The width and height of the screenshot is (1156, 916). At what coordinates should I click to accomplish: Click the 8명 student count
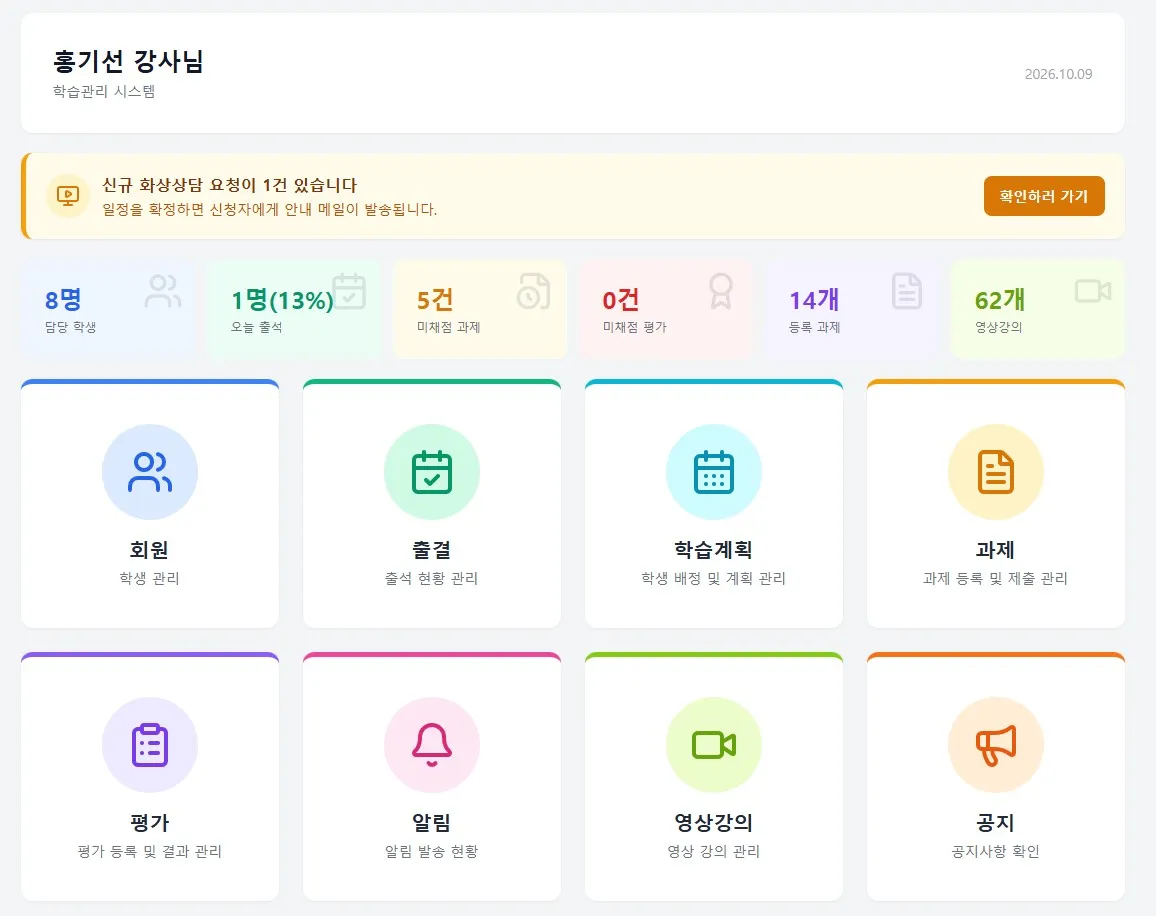pyautogui.click(x=63, y=300)
